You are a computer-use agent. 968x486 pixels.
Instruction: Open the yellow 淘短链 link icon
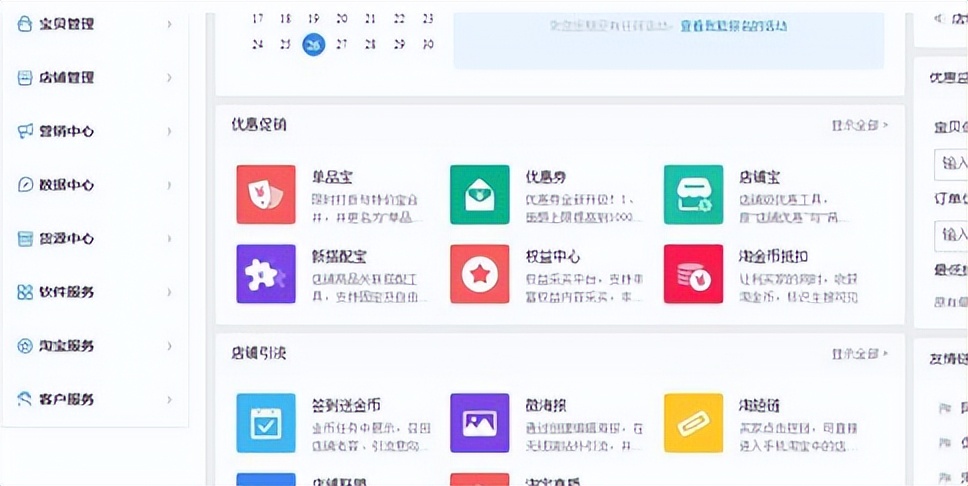click(693, 423)
